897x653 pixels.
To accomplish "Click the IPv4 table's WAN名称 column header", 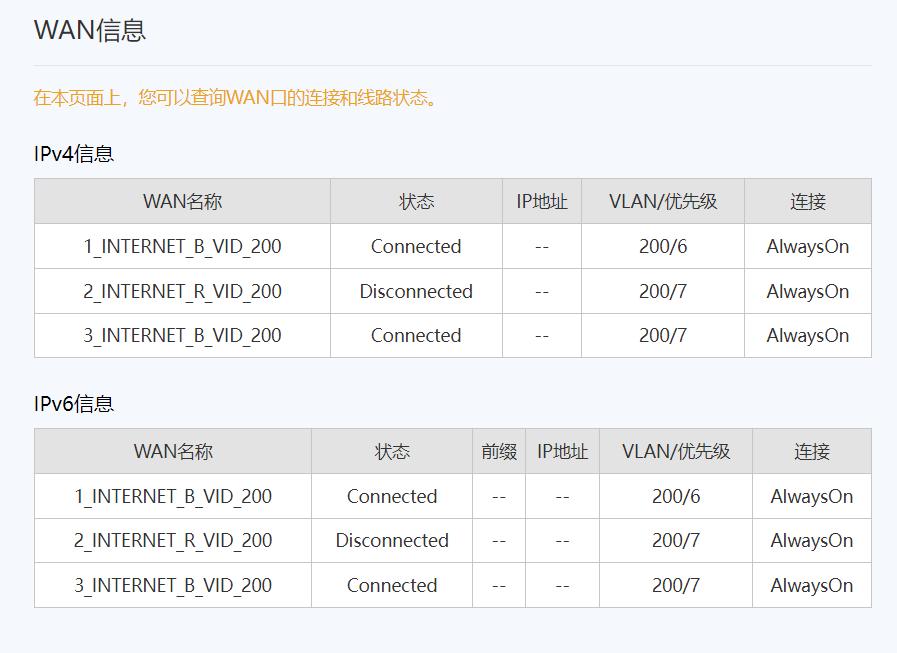I will tap(182, 201).
